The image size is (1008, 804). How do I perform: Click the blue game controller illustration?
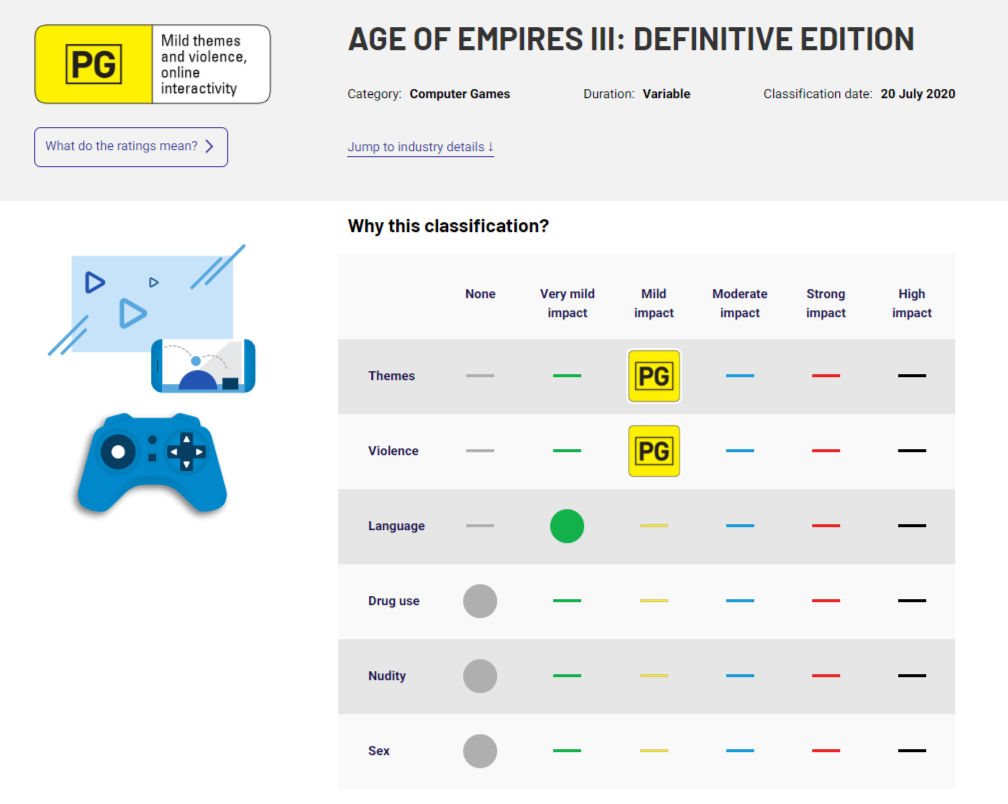[x=152, y=463]
